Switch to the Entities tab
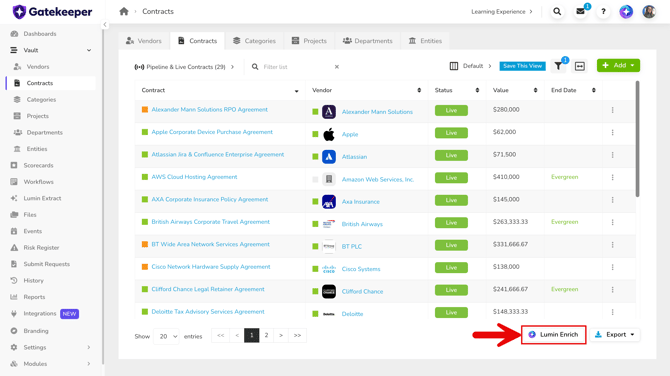The height and width of the screenshot is (376, 670). tap(425, 41)
